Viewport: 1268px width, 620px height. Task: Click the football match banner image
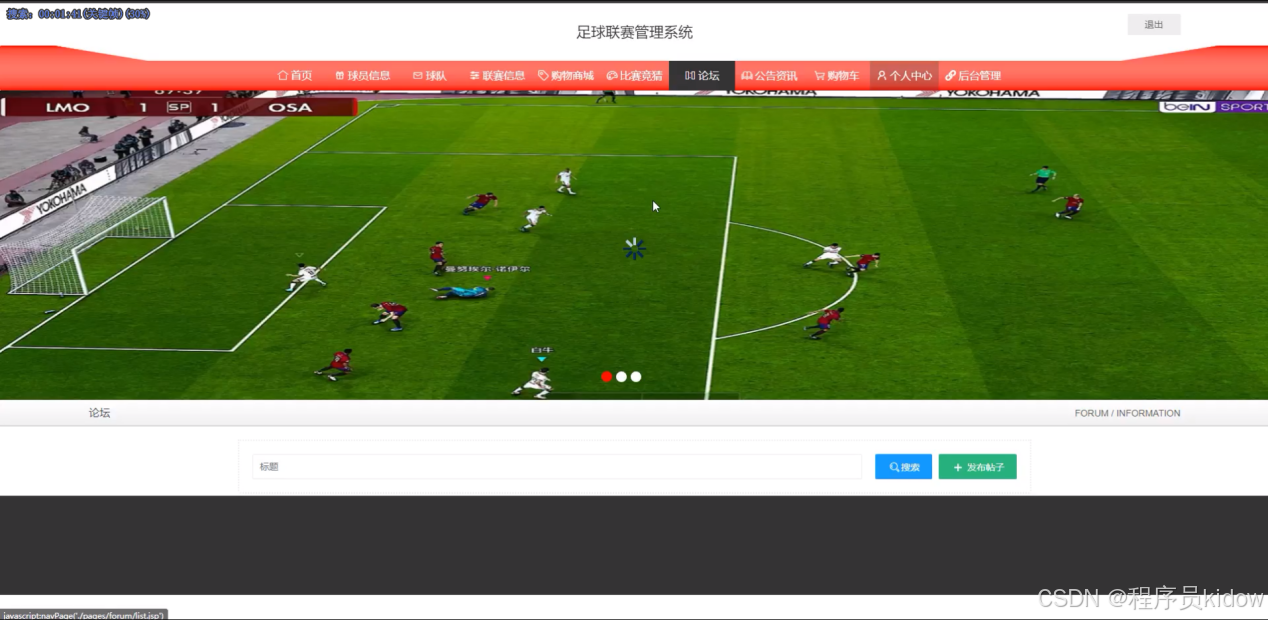coord(634,245)
